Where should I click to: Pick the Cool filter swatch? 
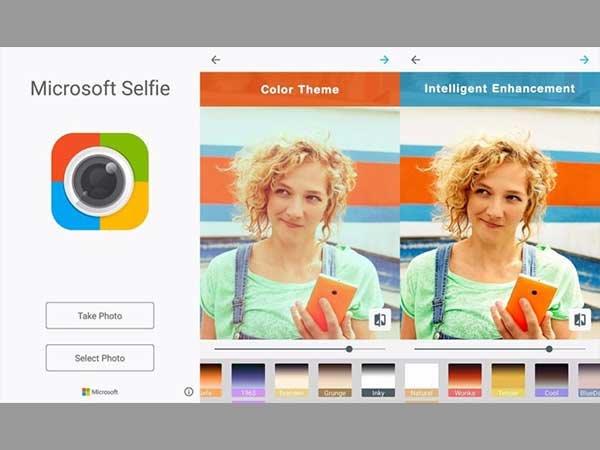(x=551, y=380)
